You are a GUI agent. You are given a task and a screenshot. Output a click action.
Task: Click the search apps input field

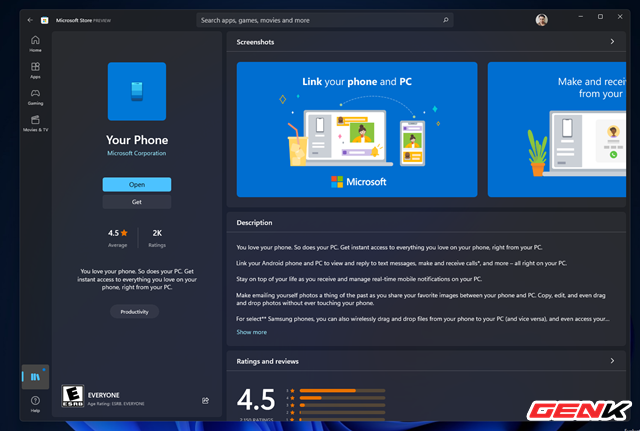click(325, 20)
